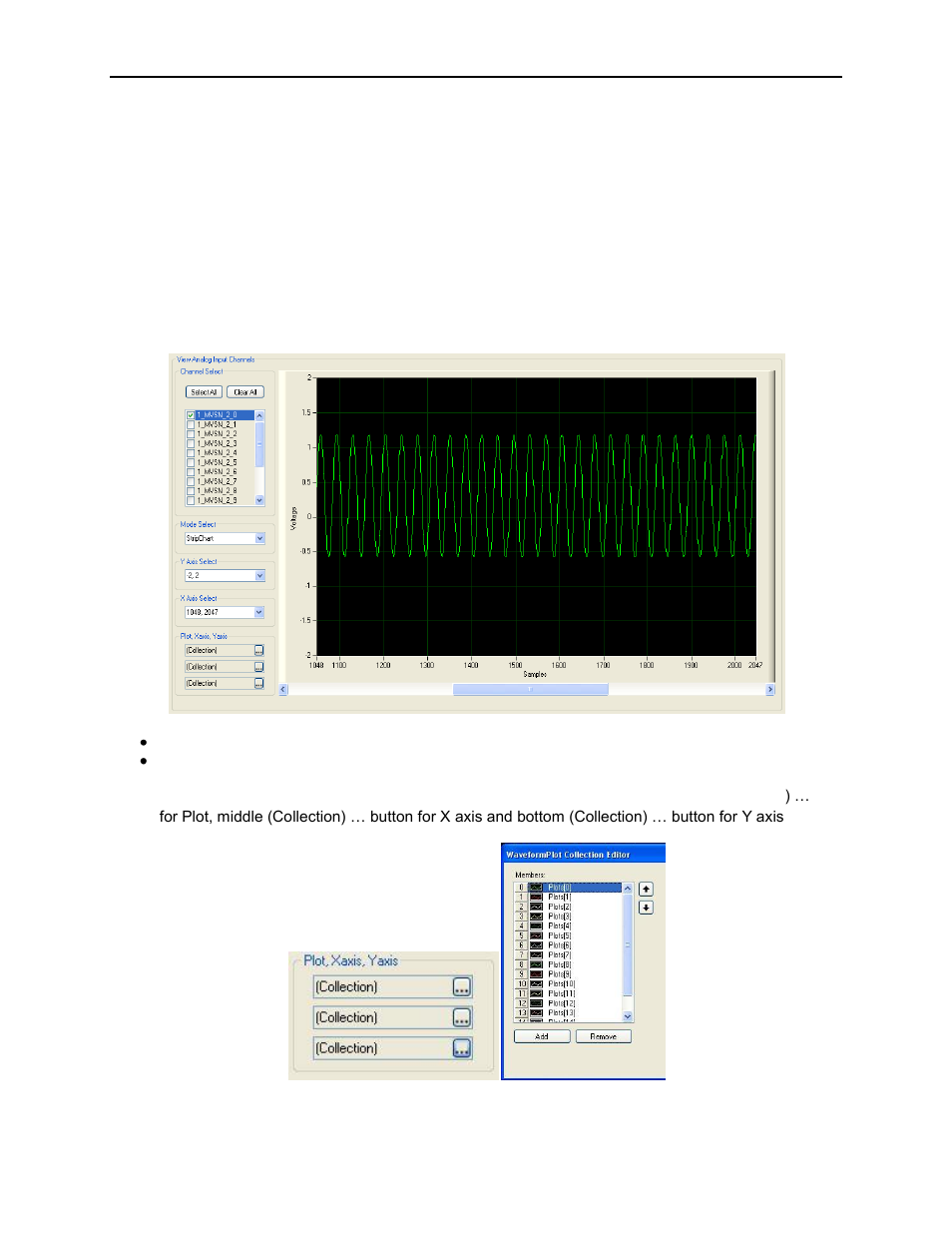Check channel 1_MVSN_2_4

(x=191, y=453)
